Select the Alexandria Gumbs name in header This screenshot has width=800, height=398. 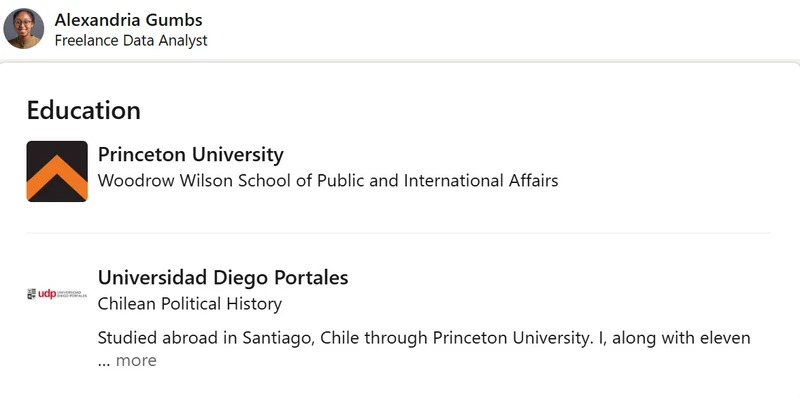click(129, 20)
